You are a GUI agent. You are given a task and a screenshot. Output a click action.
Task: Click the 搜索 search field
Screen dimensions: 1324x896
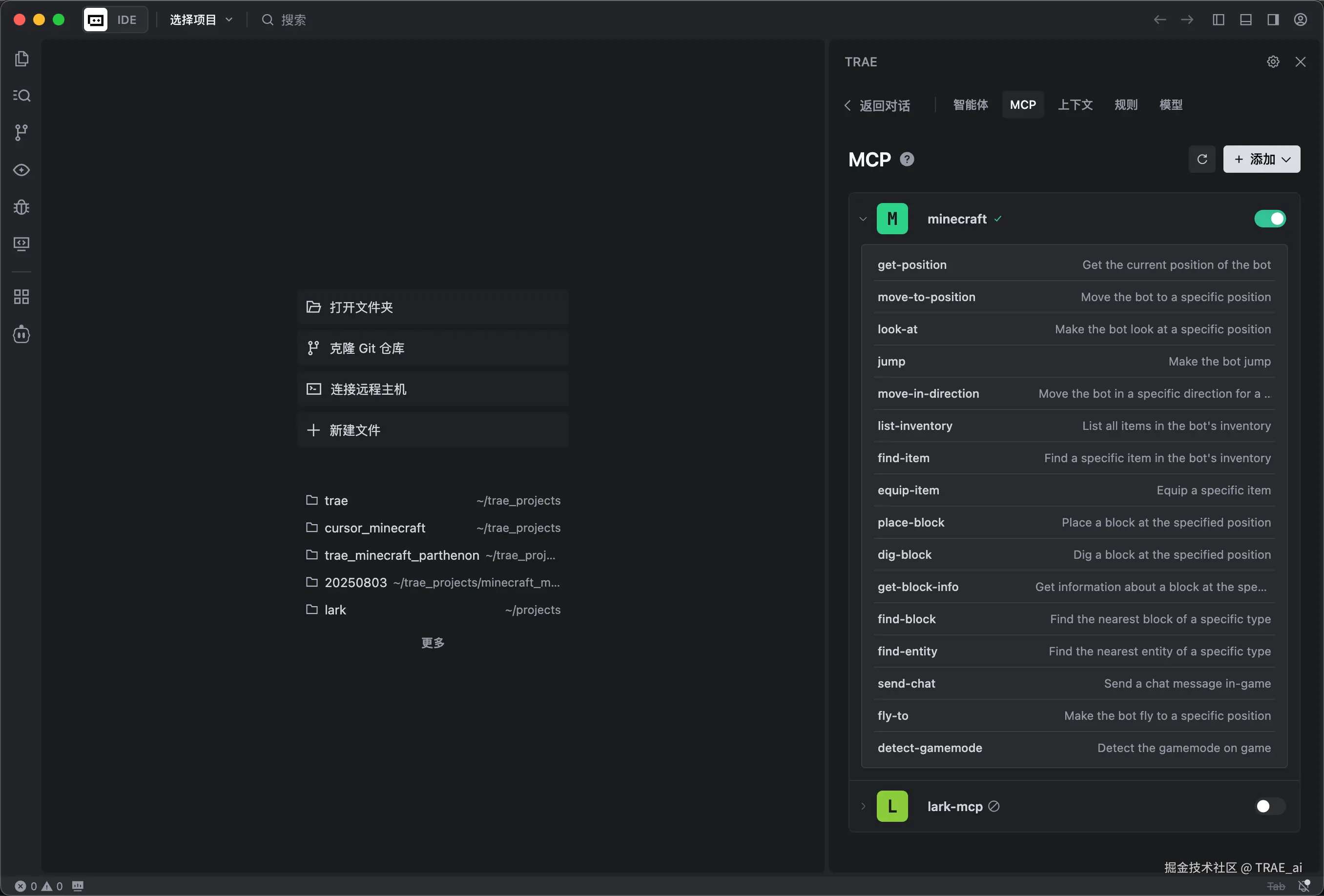(293, 20)
